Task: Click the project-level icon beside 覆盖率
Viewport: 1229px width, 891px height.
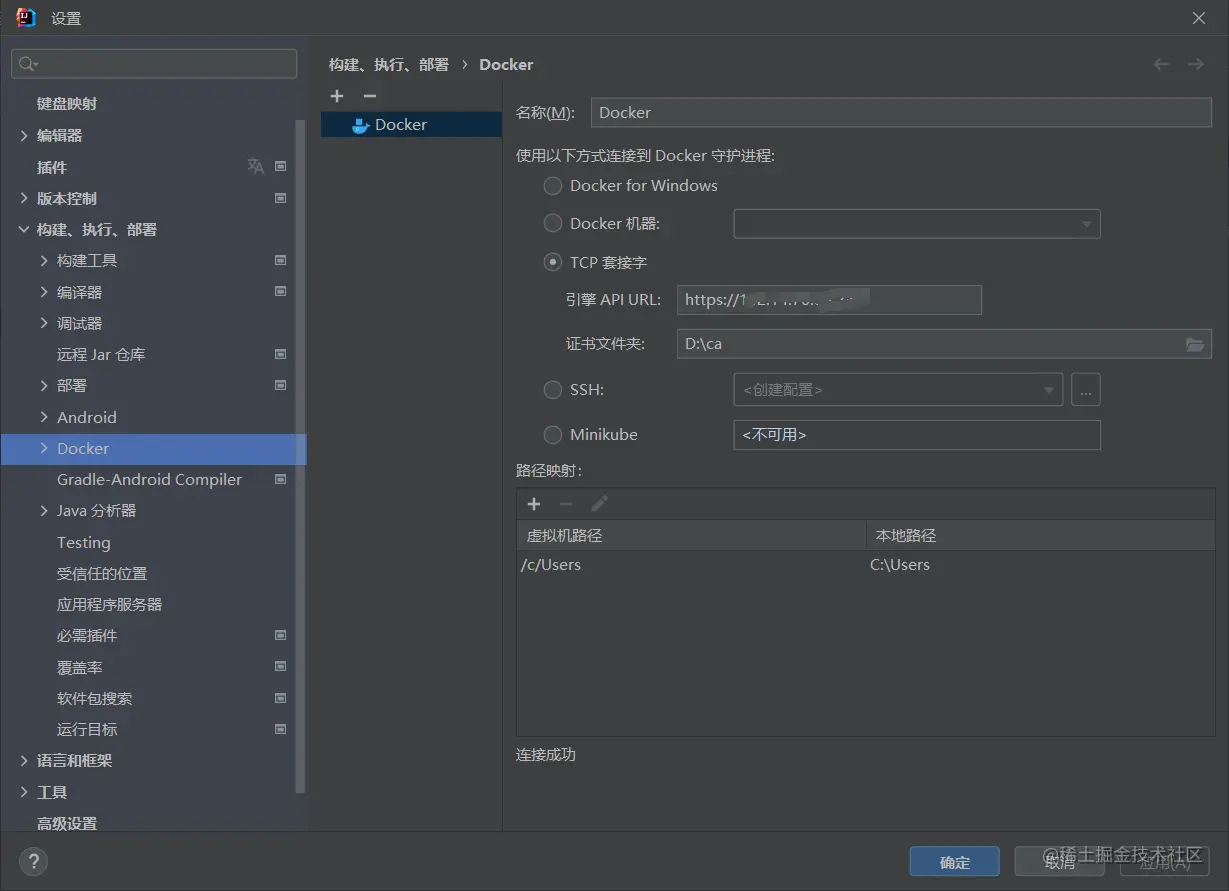Action: click(x=280, y=667)
